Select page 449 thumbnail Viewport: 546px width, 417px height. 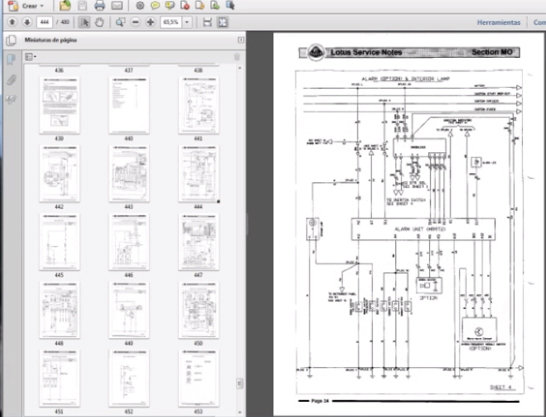point(129,310)
